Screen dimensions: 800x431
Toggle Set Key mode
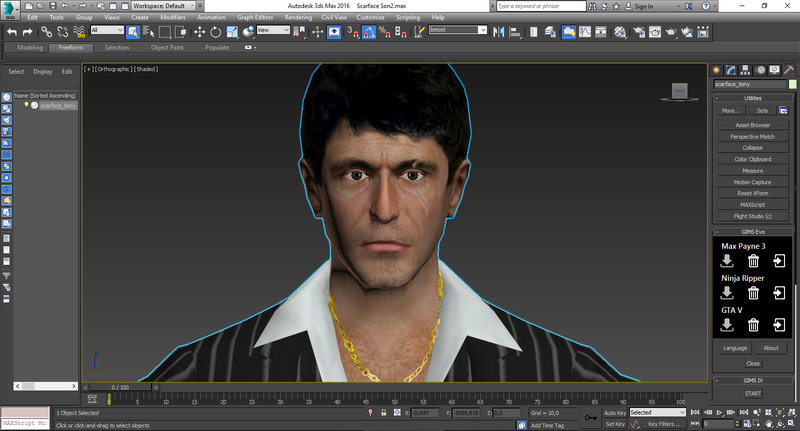point(615,424)
